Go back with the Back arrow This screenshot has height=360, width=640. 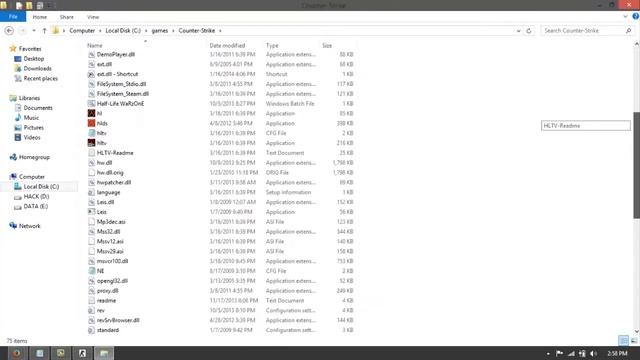click(x=9, y=31)
